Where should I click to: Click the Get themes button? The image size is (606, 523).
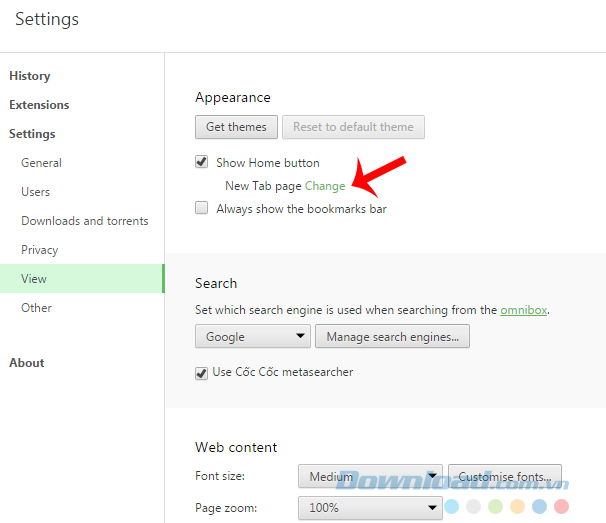pos(236,127)
